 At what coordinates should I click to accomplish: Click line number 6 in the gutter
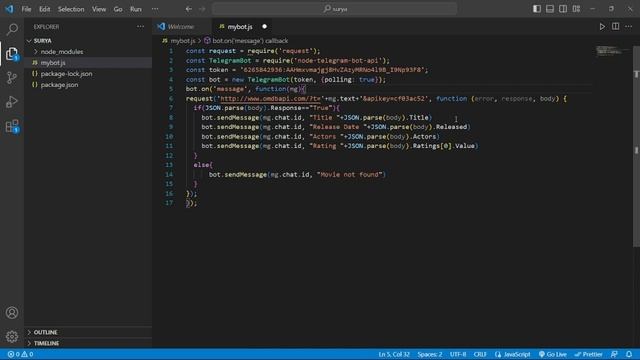click(171, 99)
